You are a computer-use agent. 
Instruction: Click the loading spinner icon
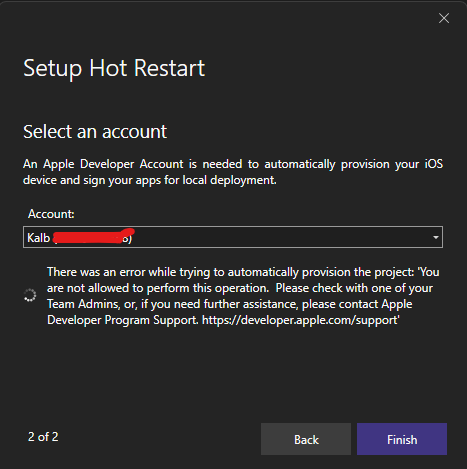click(x=30, y=295)
